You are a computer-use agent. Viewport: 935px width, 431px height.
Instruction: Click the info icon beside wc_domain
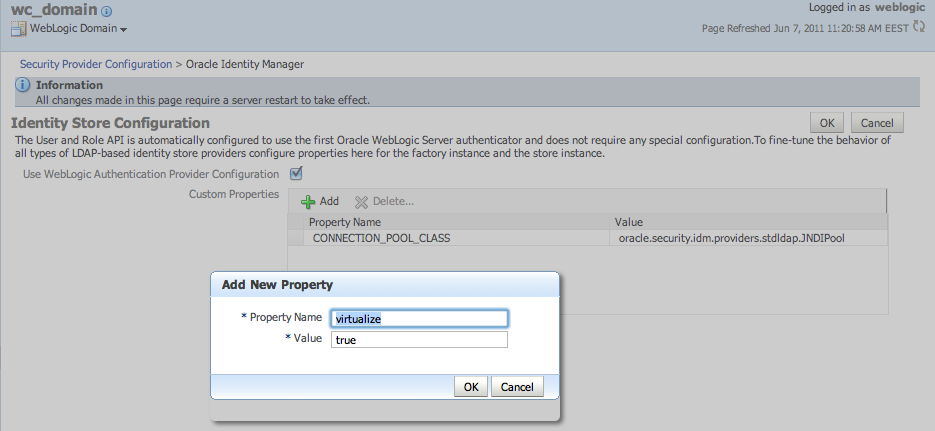point(107,11)
